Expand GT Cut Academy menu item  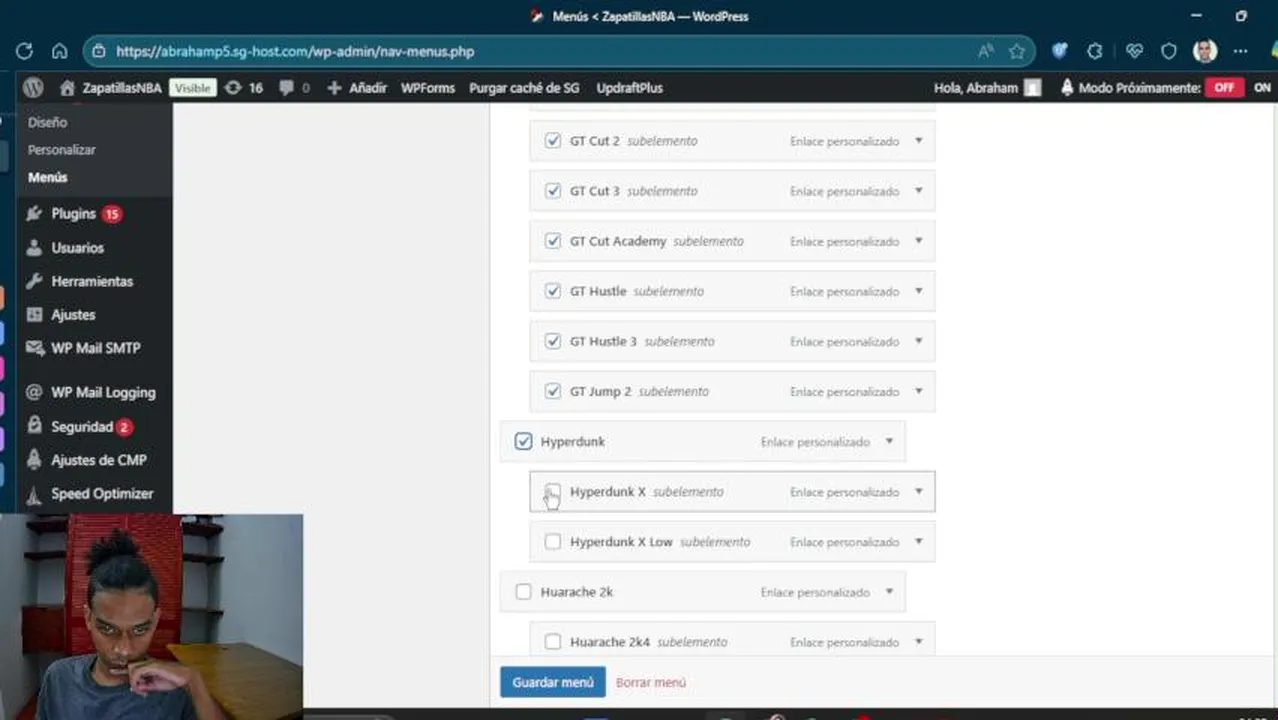919,241
